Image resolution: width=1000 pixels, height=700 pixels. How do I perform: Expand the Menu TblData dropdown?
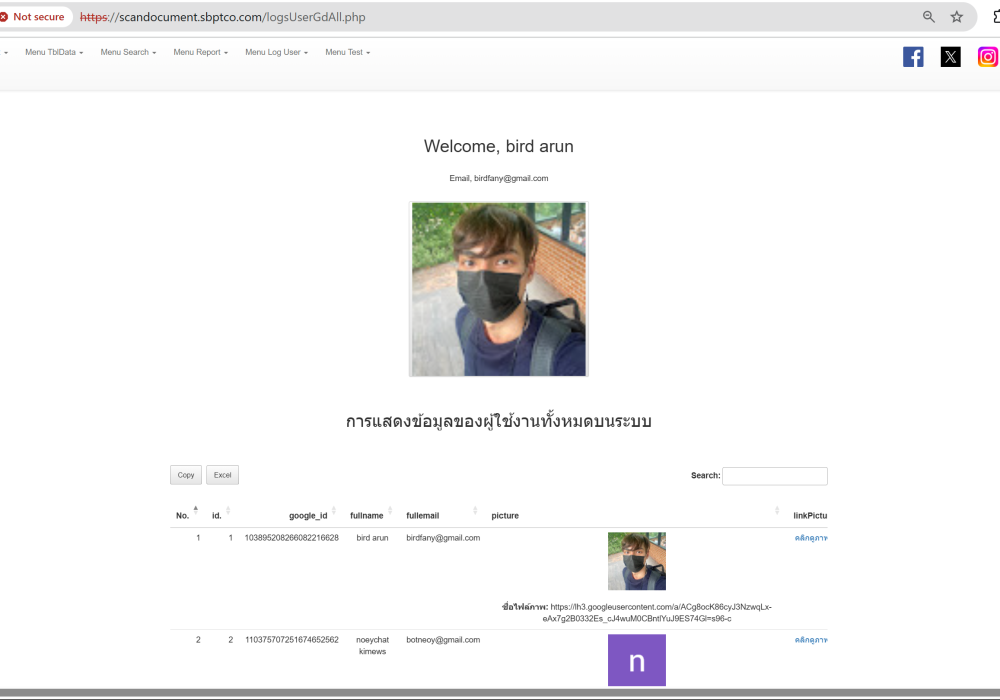[x=54, y=52]
